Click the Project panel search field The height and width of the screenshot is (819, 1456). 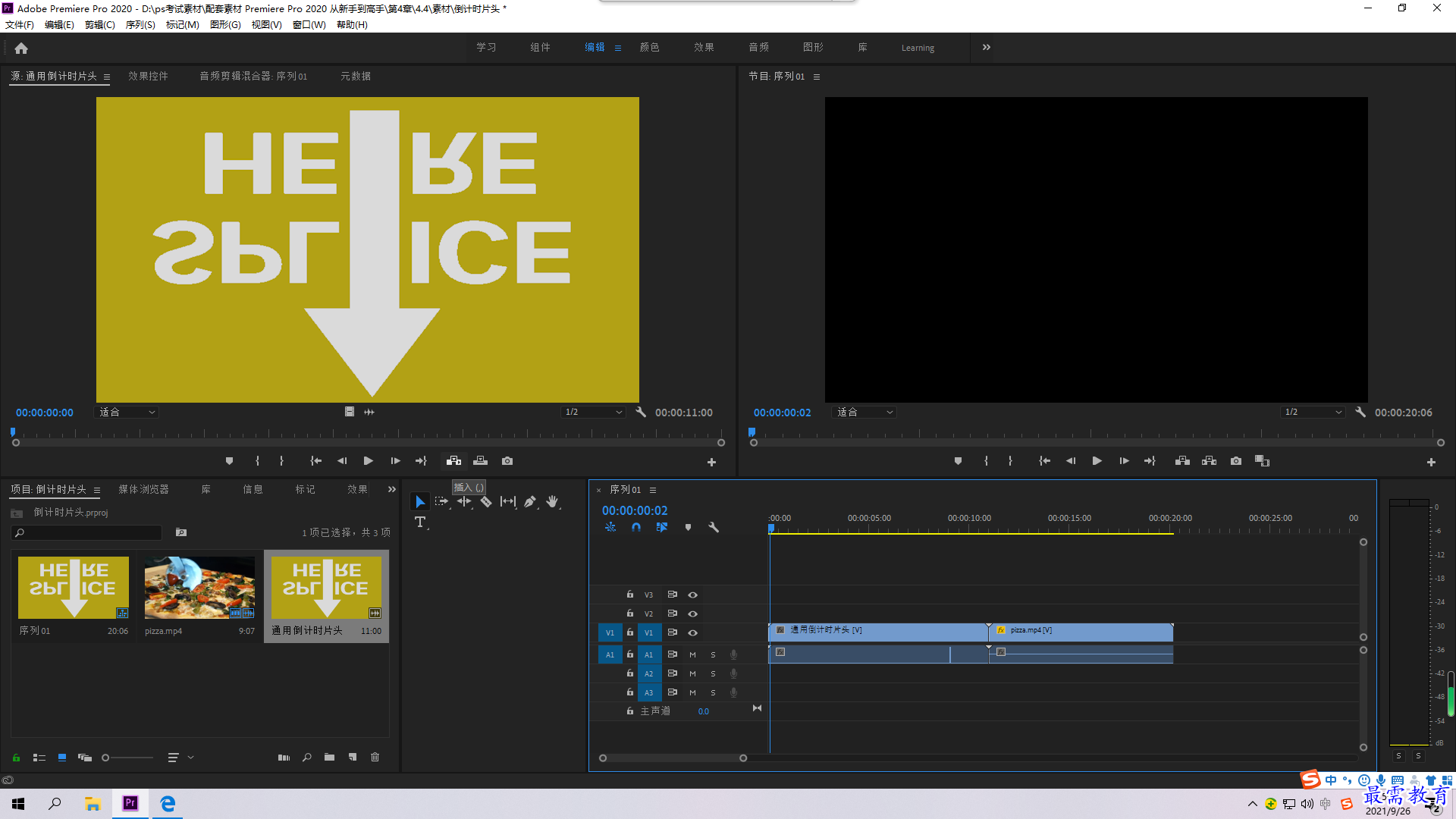point(86,532)
